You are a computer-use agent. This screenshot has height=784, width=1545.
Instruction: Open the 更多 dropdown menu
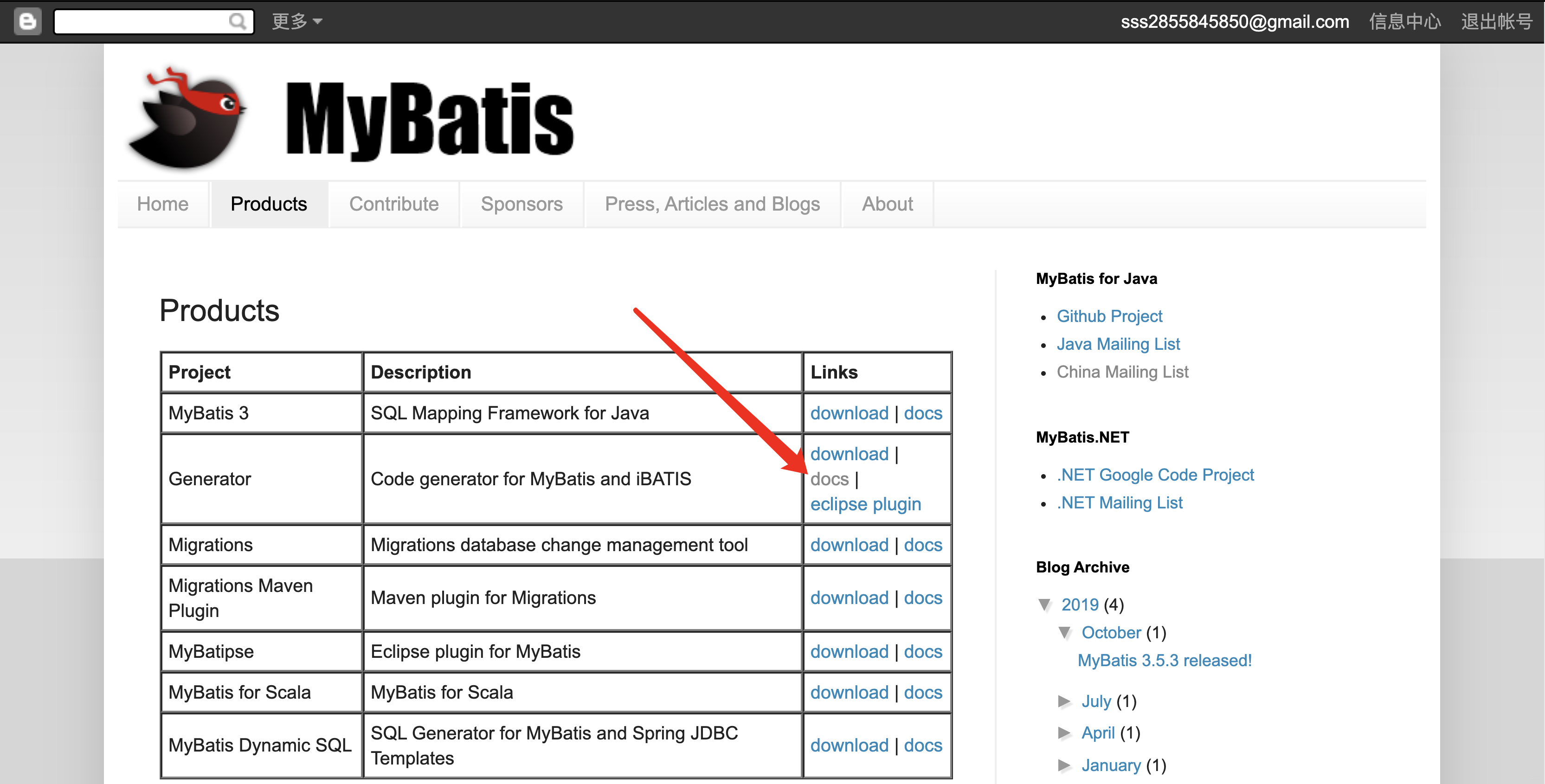point(296,22)
